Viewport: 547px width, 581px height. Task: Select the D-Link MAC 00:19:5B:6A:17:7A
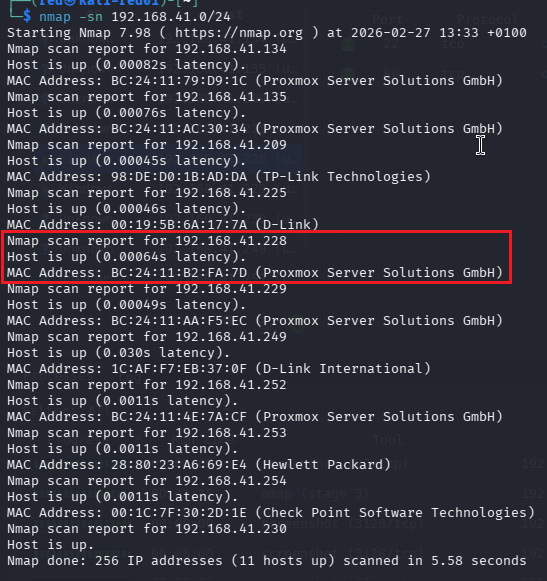(179, 225)
